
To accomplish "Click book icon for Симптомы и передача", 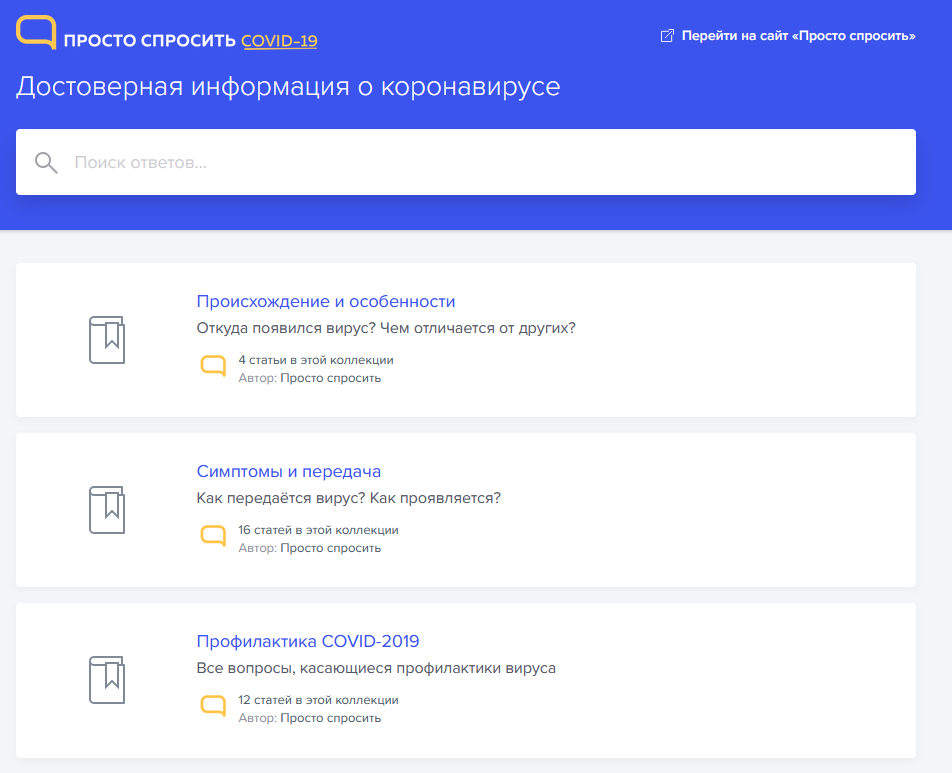I will (x=107, y=510).
